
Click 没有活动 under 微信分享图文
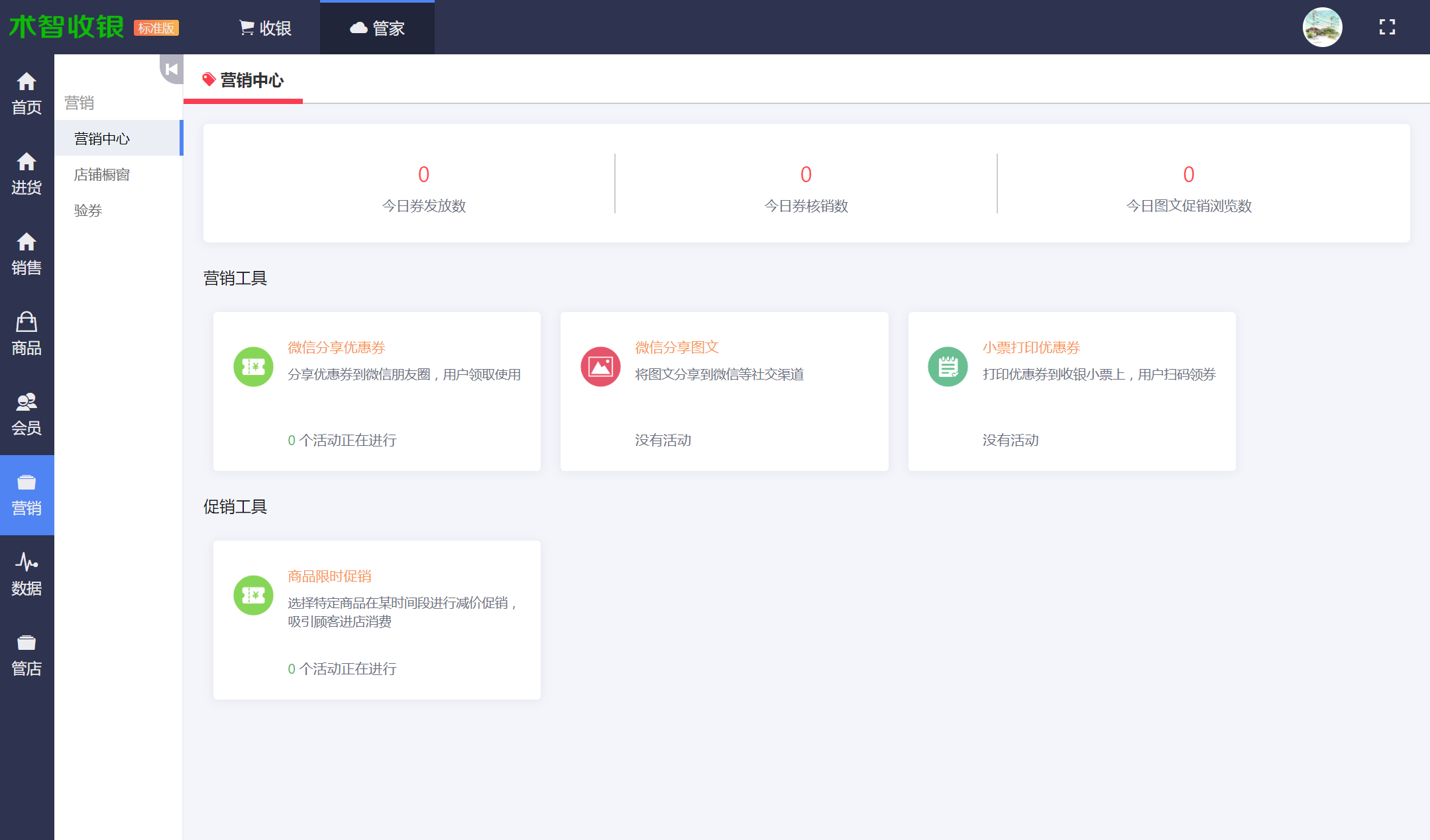pyautogui.click(x=663, y=440)
